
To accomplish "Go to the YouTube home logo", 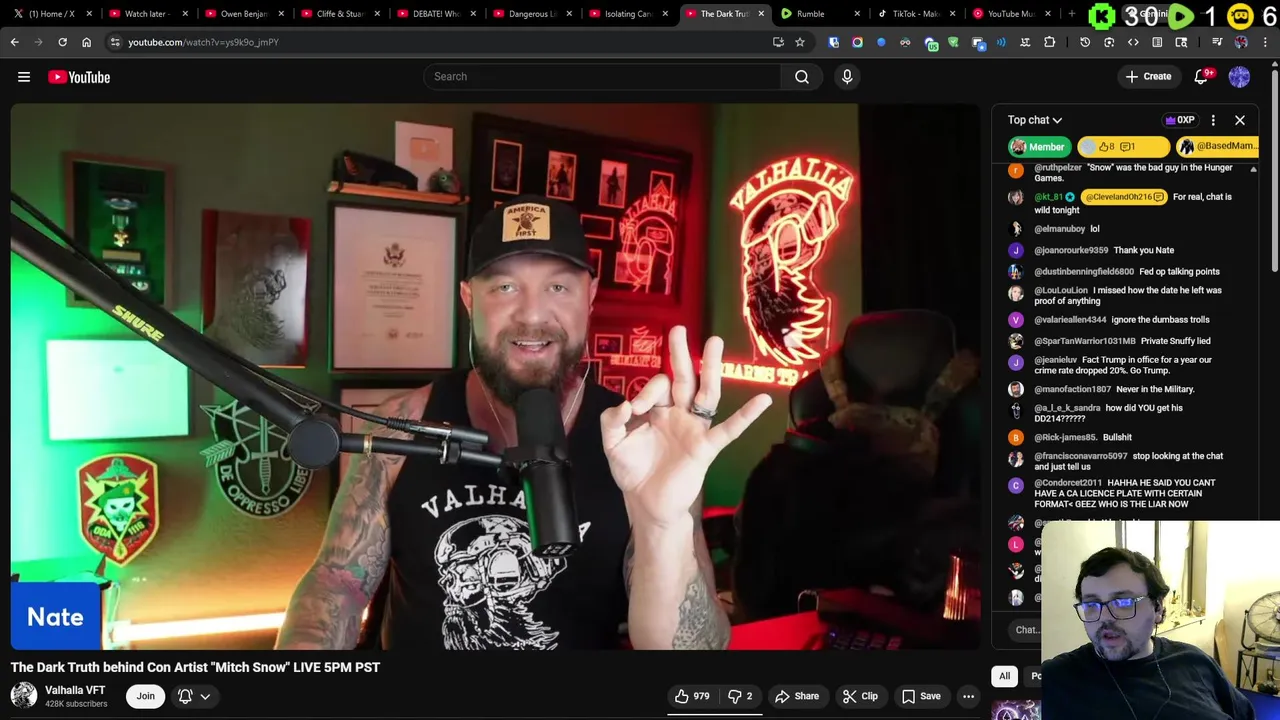I will (x=79, y=77).
